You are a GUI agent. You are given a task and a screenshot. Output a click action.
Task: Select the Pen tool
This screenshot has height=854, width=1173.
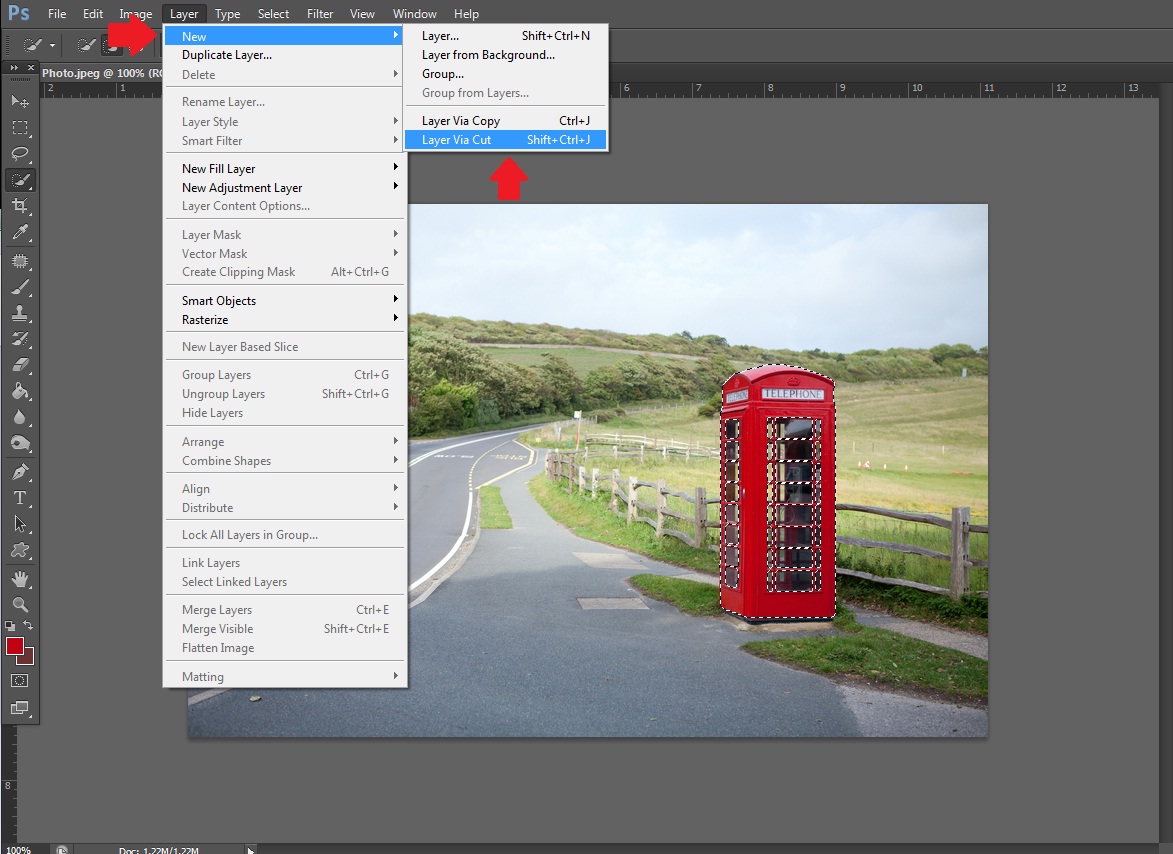(x=20, y=471)
